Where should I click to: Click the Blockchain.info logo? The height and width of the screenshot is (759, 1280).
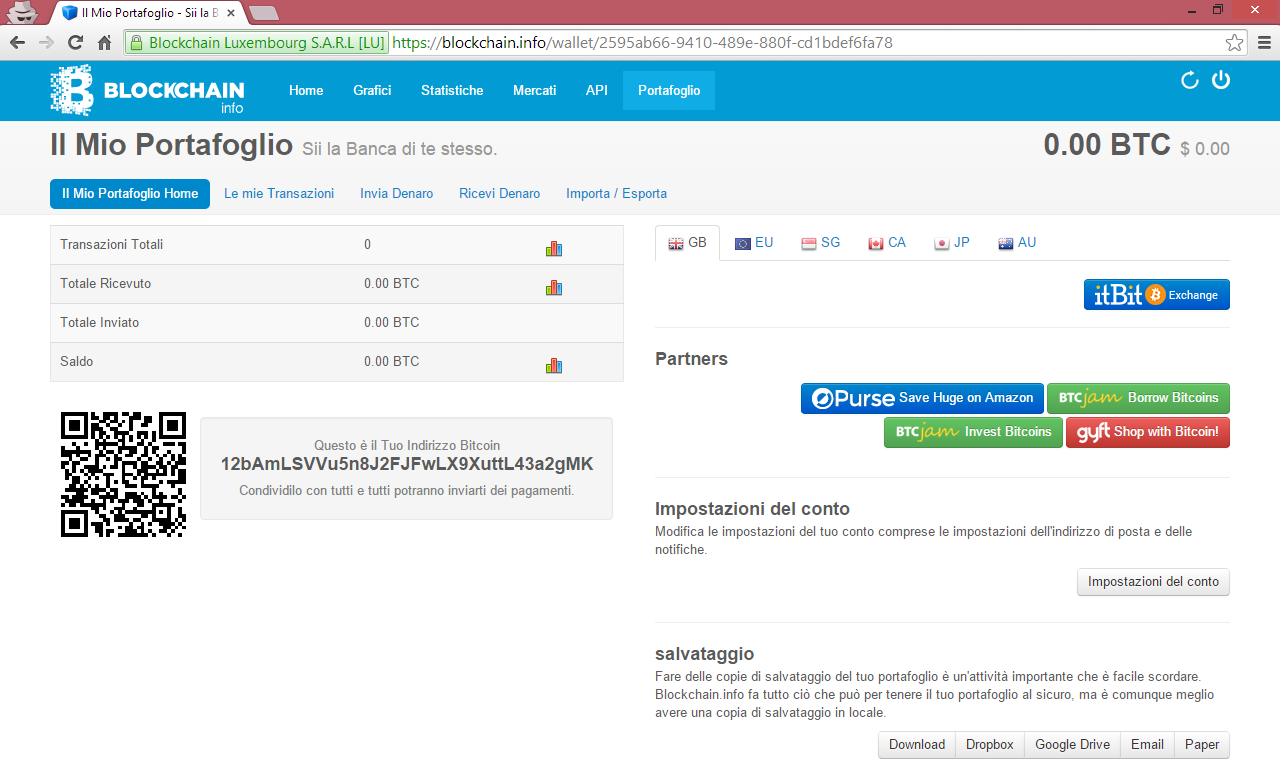tap(147, 90)
